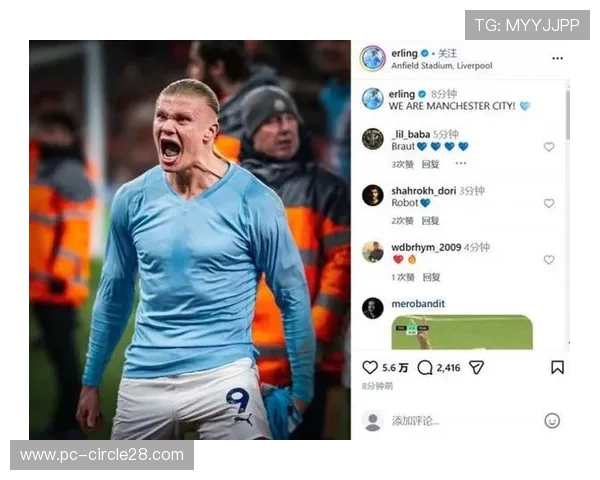Like the post with the heart icon

[370, 367]
